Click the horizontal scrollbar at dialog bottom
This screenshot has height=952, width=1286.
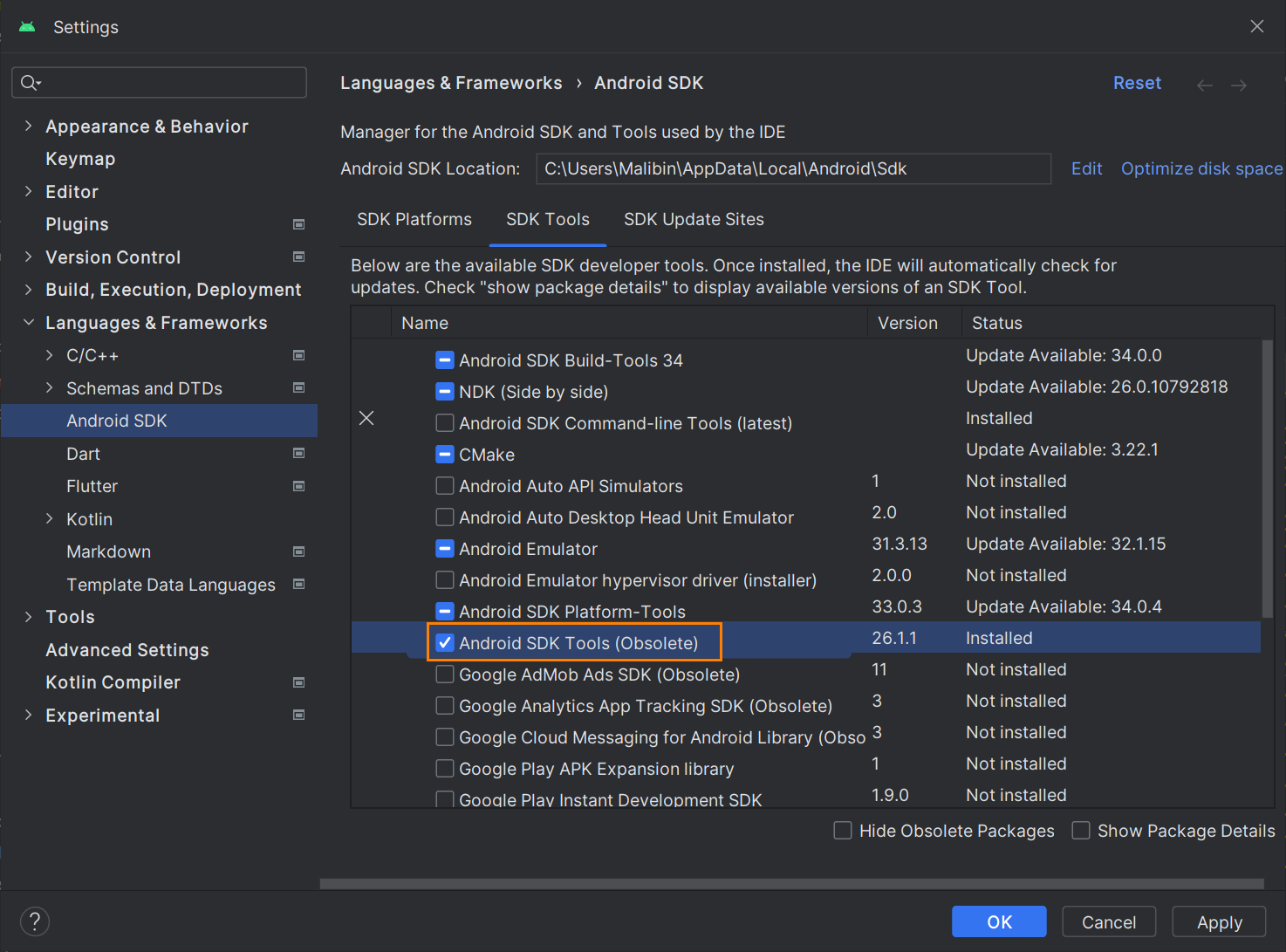[792, 884]
